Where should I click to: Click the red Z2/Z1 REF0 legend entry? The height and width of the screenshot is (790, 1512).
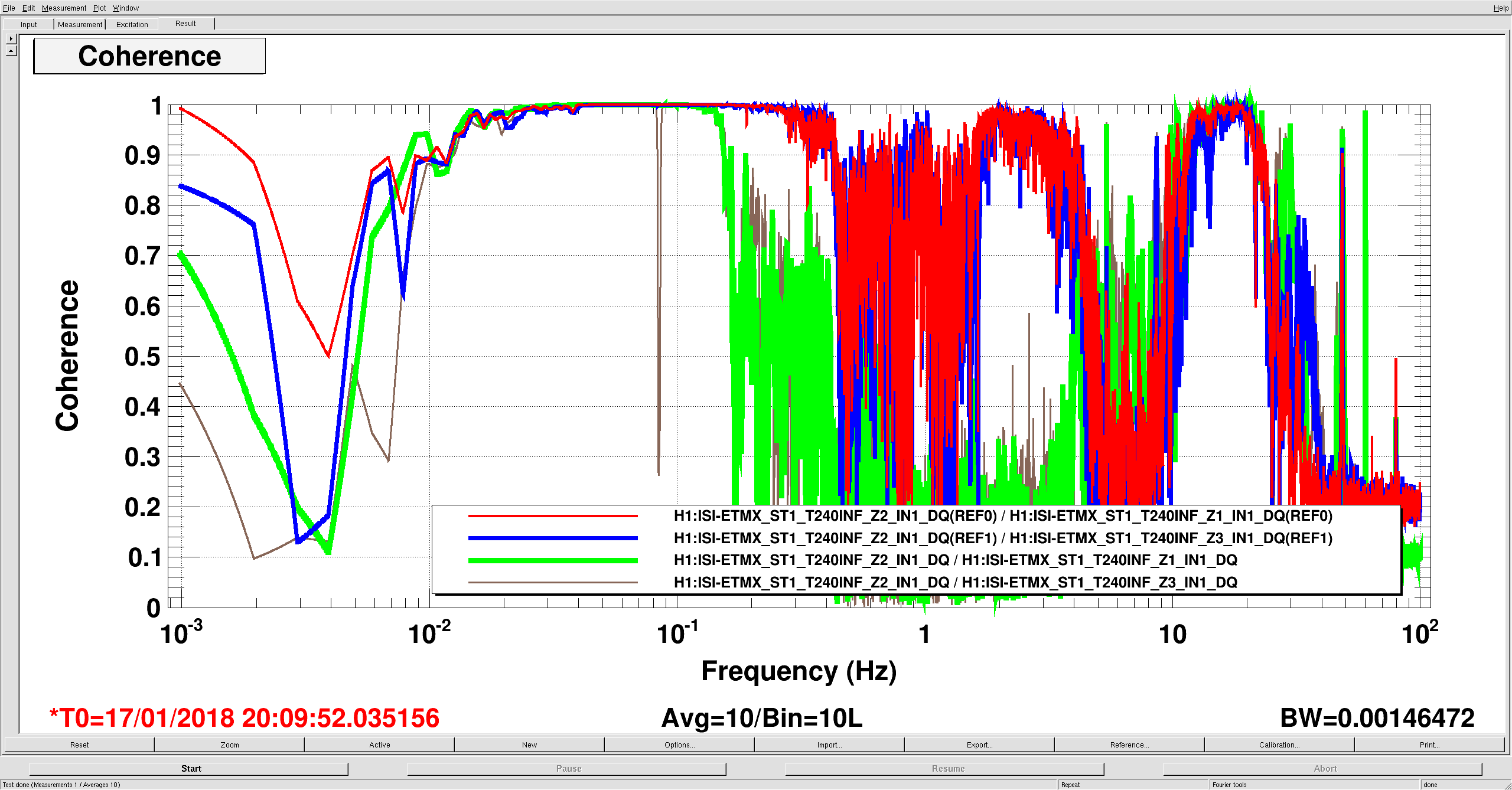[1003, 515]
